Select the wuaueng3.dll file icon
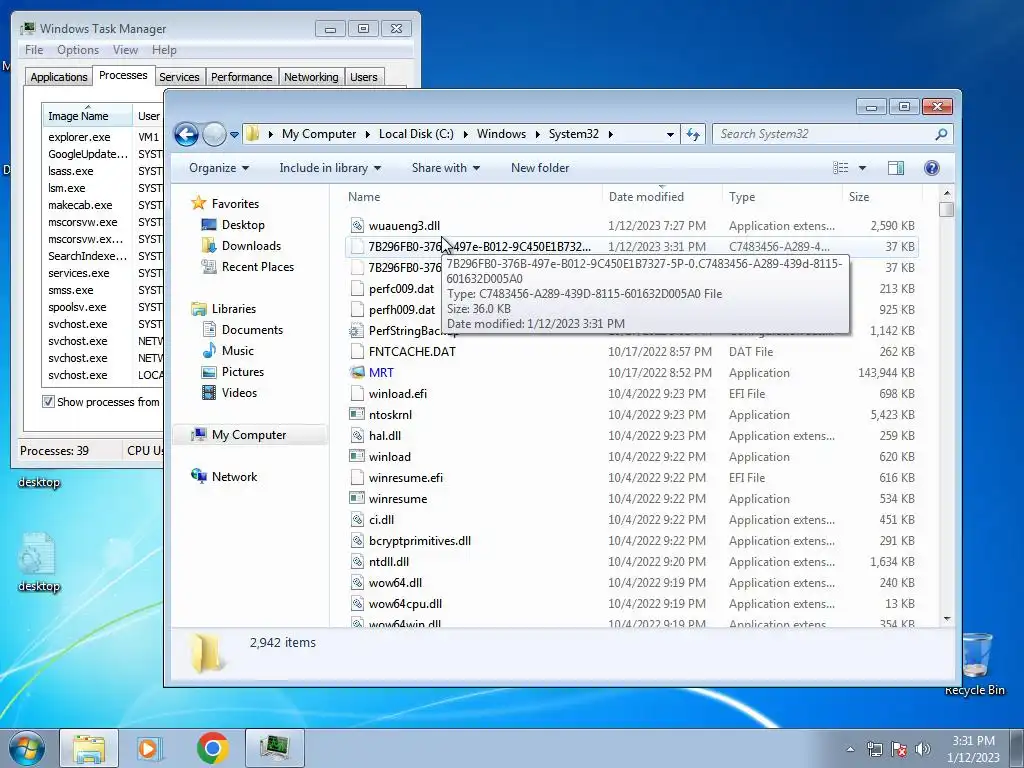 coord(357,226)
